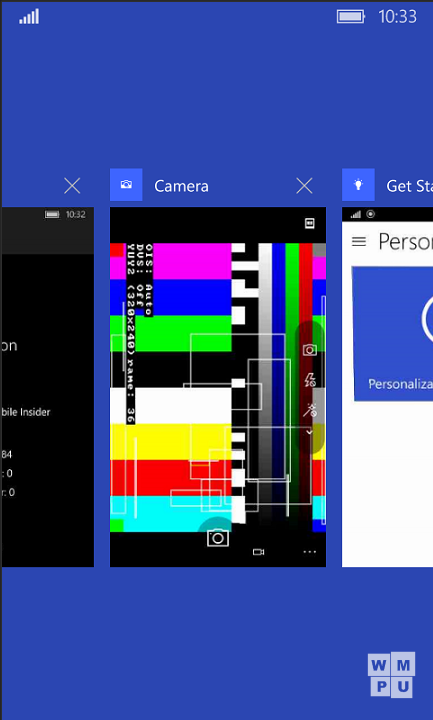Screen dimensions: 433x720
Task: Open camera's three-dot more menu
Action: click(x=309, y=552)
